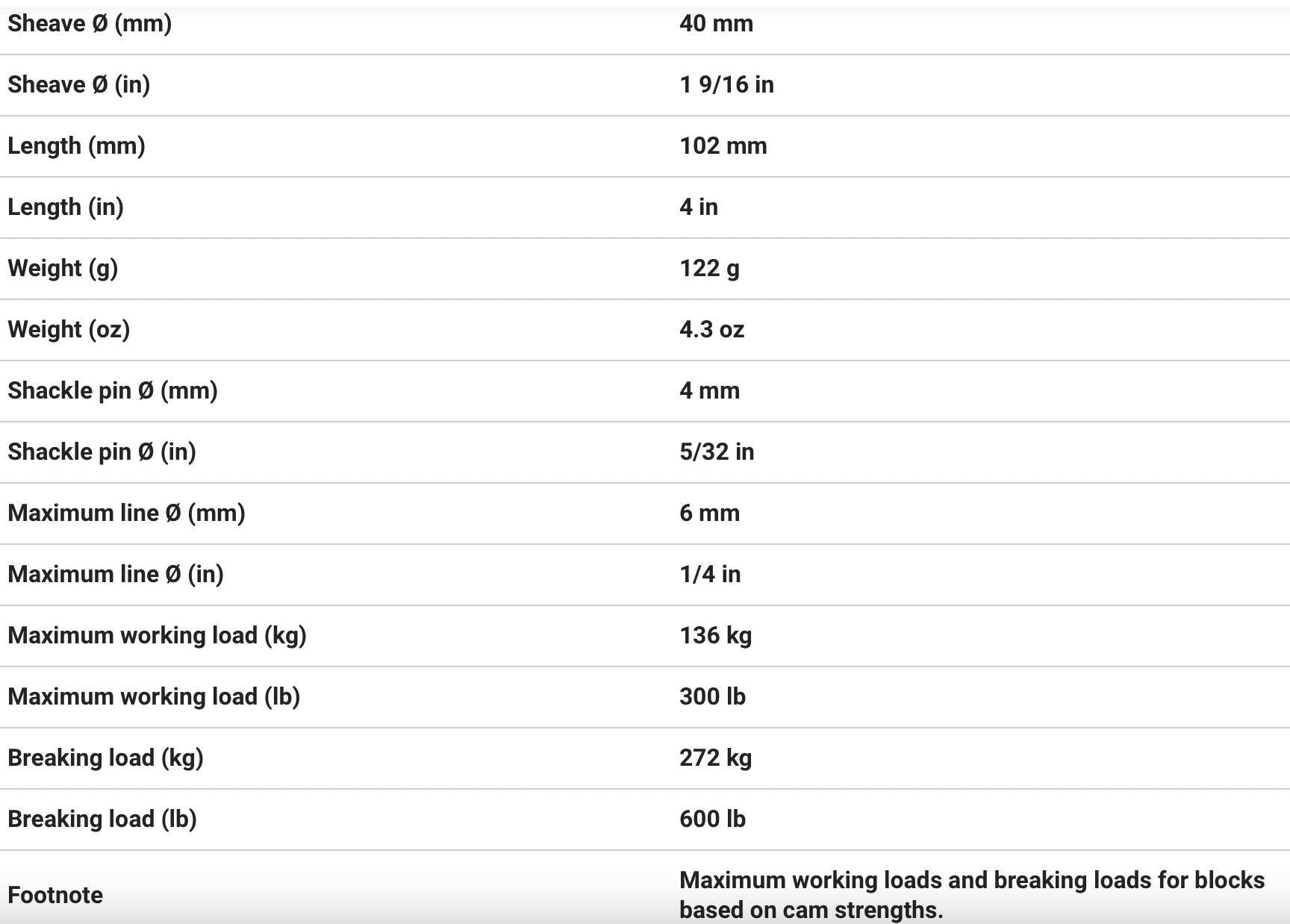Screen dimensions: 1290x924
Task: Select the 272 kg breaking load value
Action: click(x=715, y=758)
